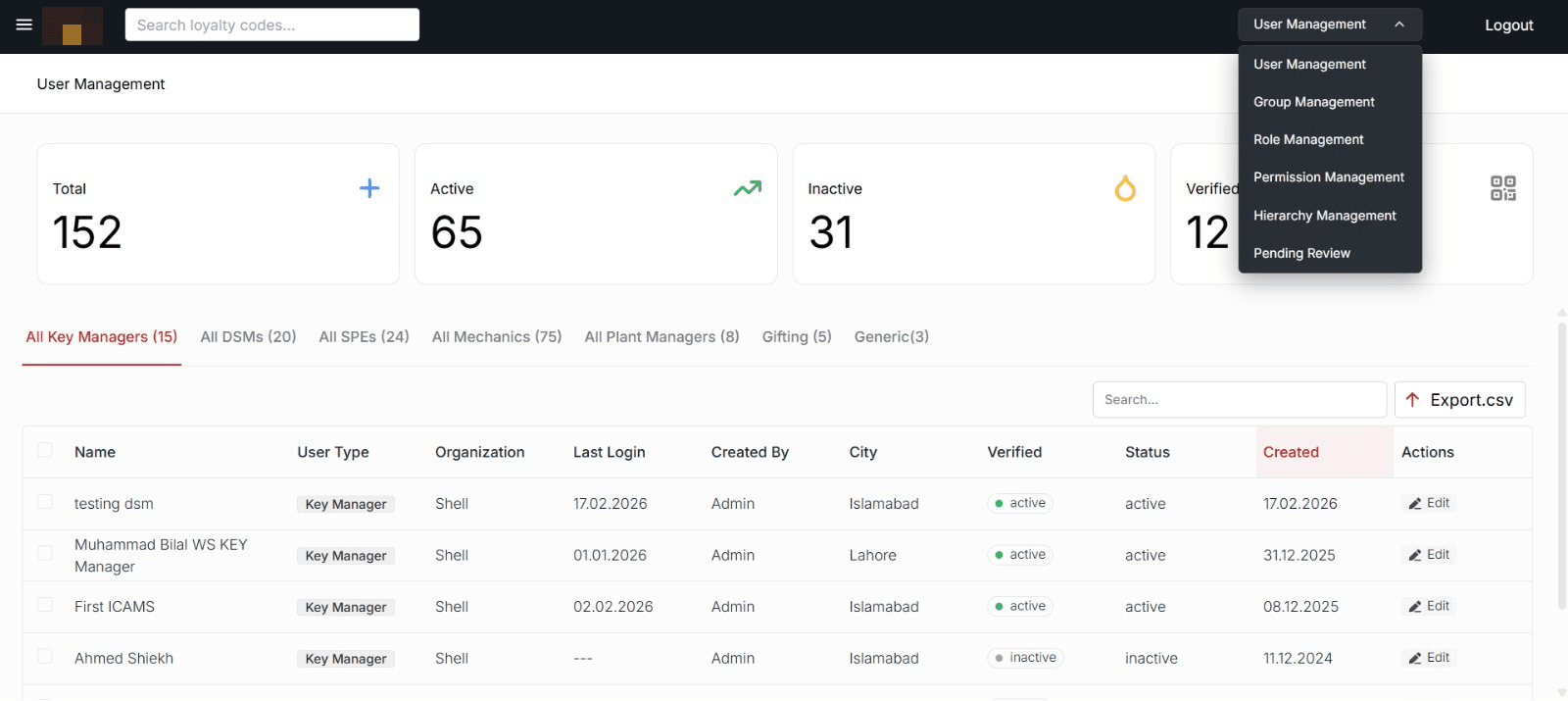
Task: Select the First ICAMS row checkbox
Action: [x=45, y=605]
